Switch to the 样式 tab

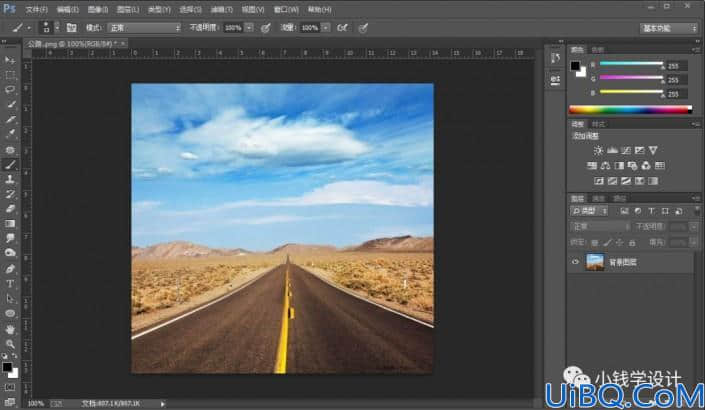[598, 124]
